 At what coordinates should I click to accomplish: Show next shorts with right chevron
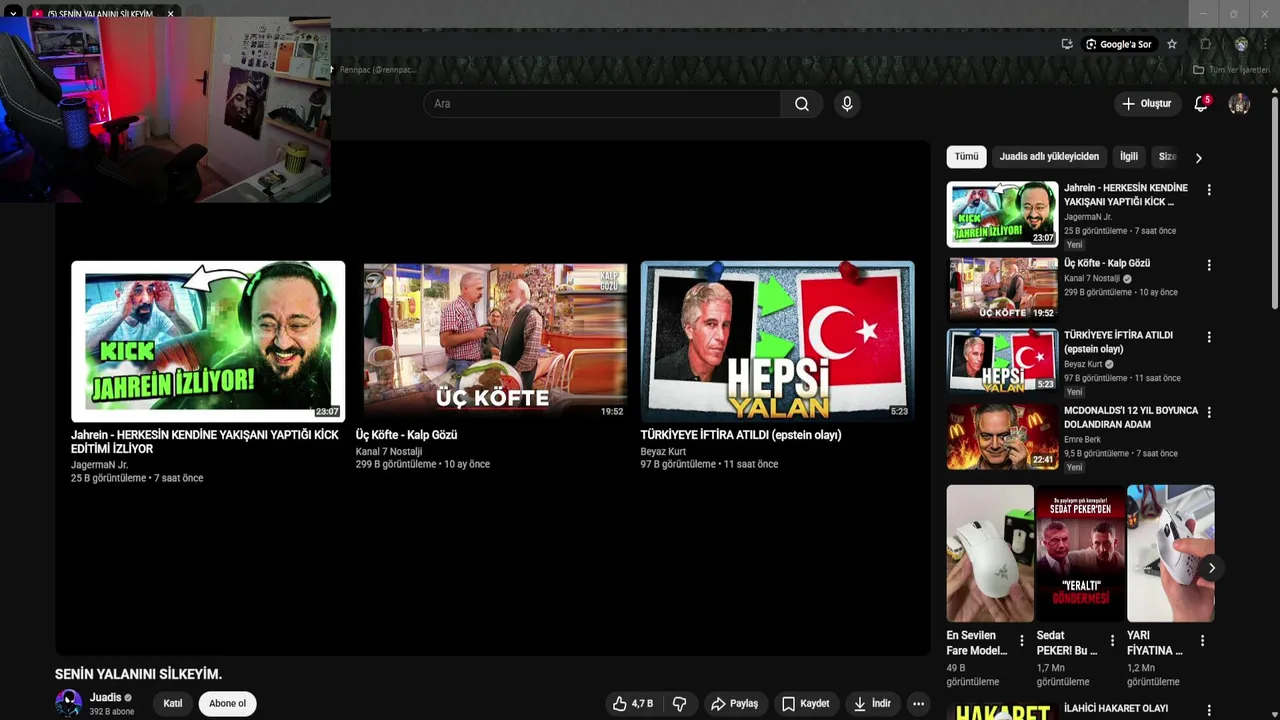1211,568
